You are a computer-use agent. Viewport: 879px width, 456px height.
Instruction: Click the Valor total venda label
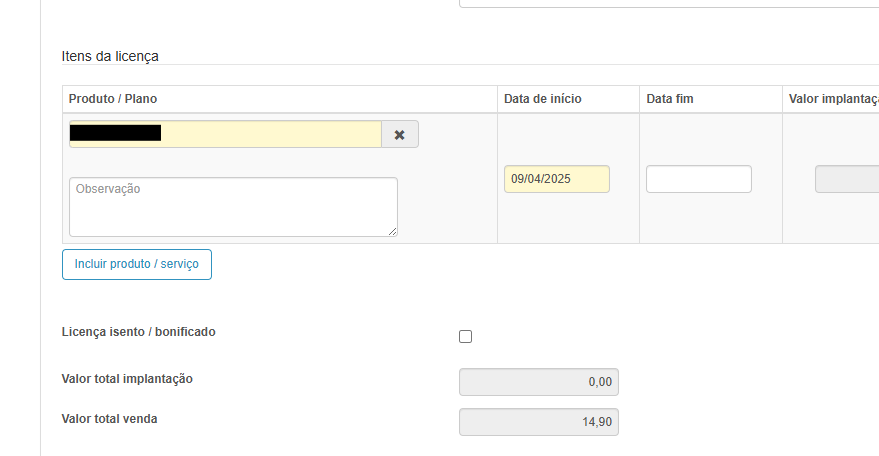click(109, 419)
